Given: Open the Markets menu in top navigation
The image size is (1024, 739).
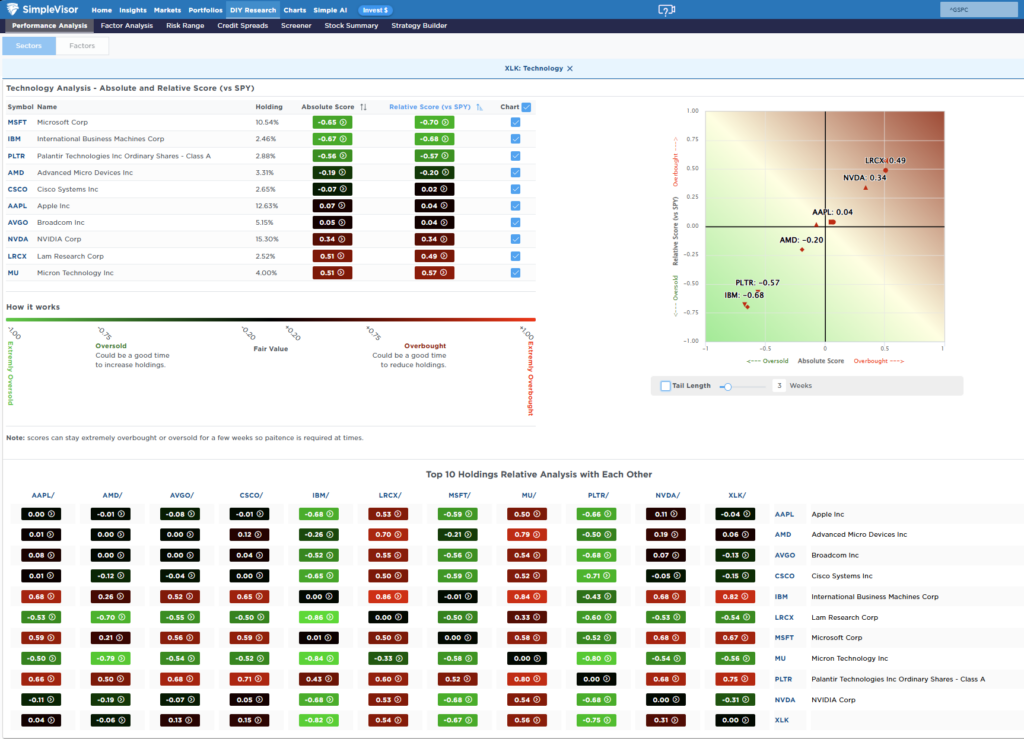Looking at the screenshot, I should [x=167, y=10].
